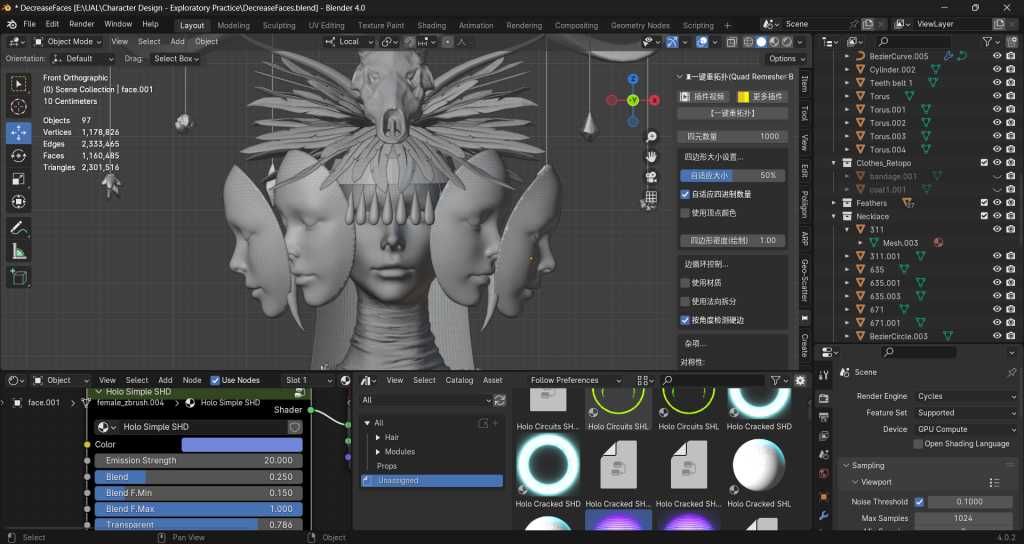Open the Modifiers properties tab
Viewport: 1024px width, 544px height.
(824, 516)
